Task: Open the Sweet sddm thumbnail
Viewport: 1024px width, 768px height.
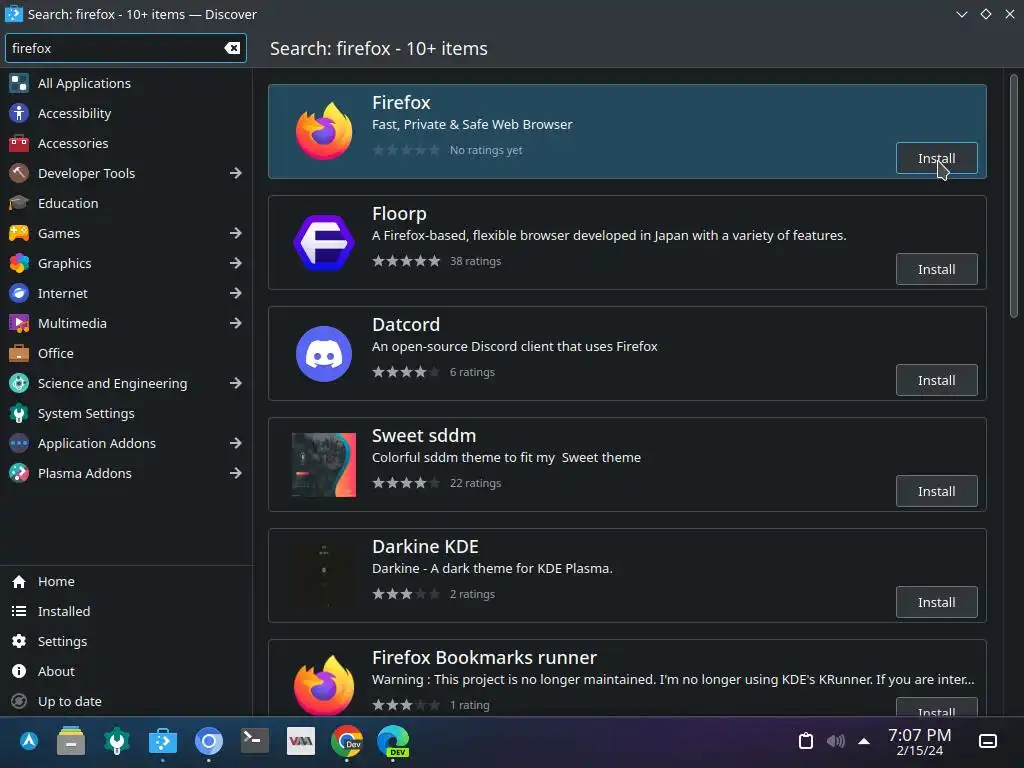Action: tap(324, 464)
